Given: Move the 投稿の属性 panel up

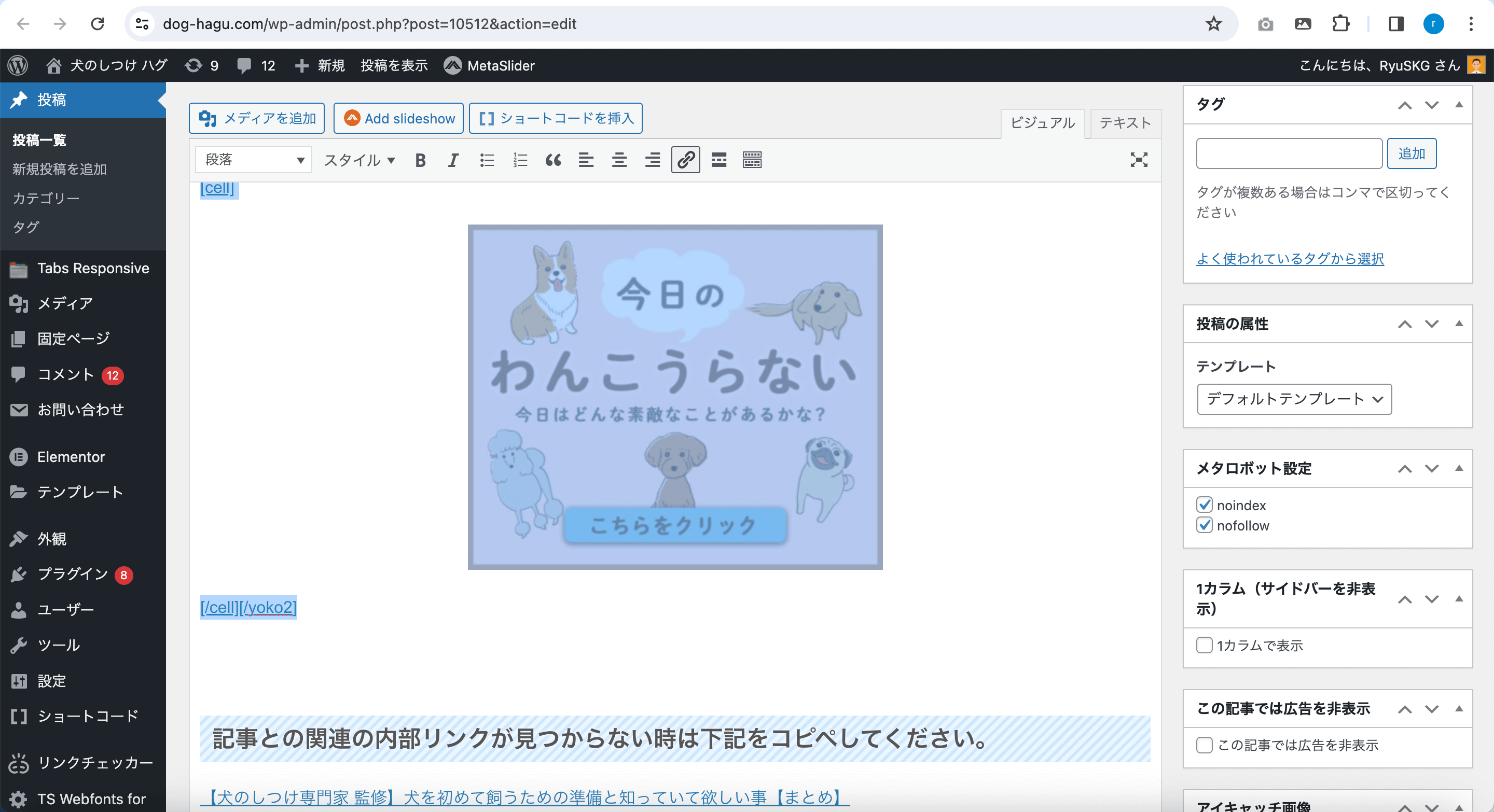Looking at the screenshot, I should 1404,324.
